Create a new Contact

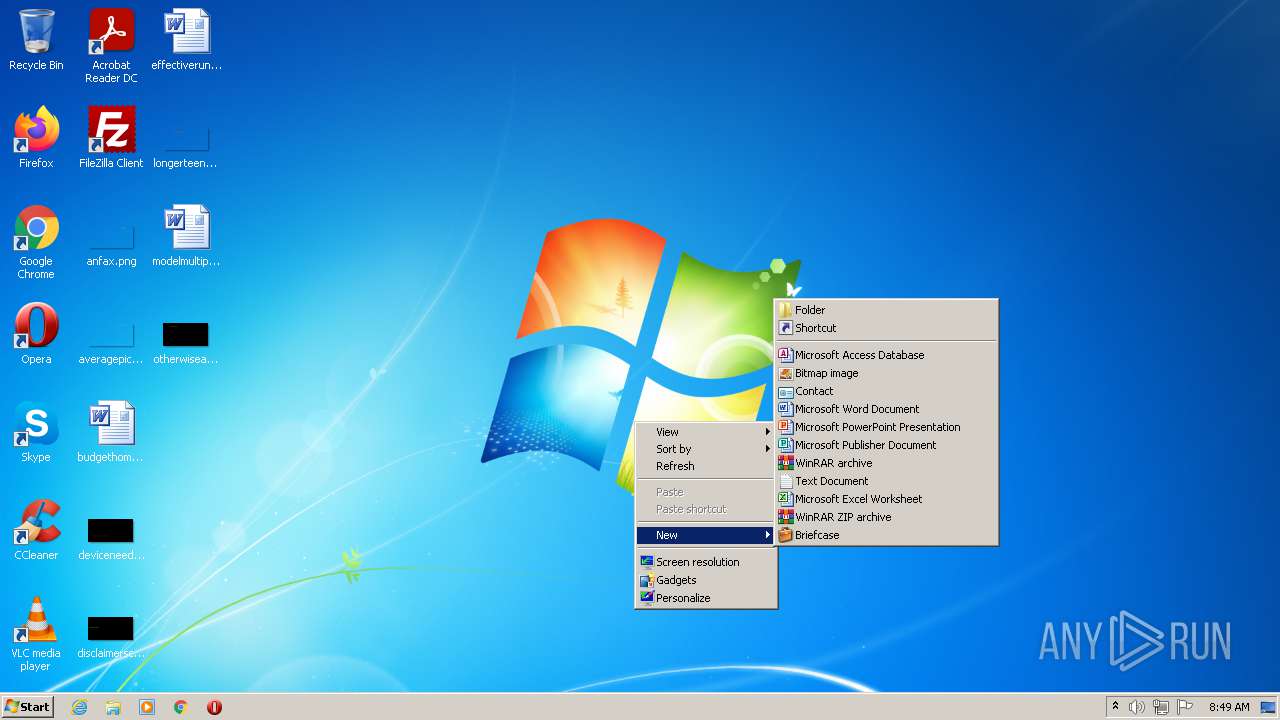(x=886, y=391)
